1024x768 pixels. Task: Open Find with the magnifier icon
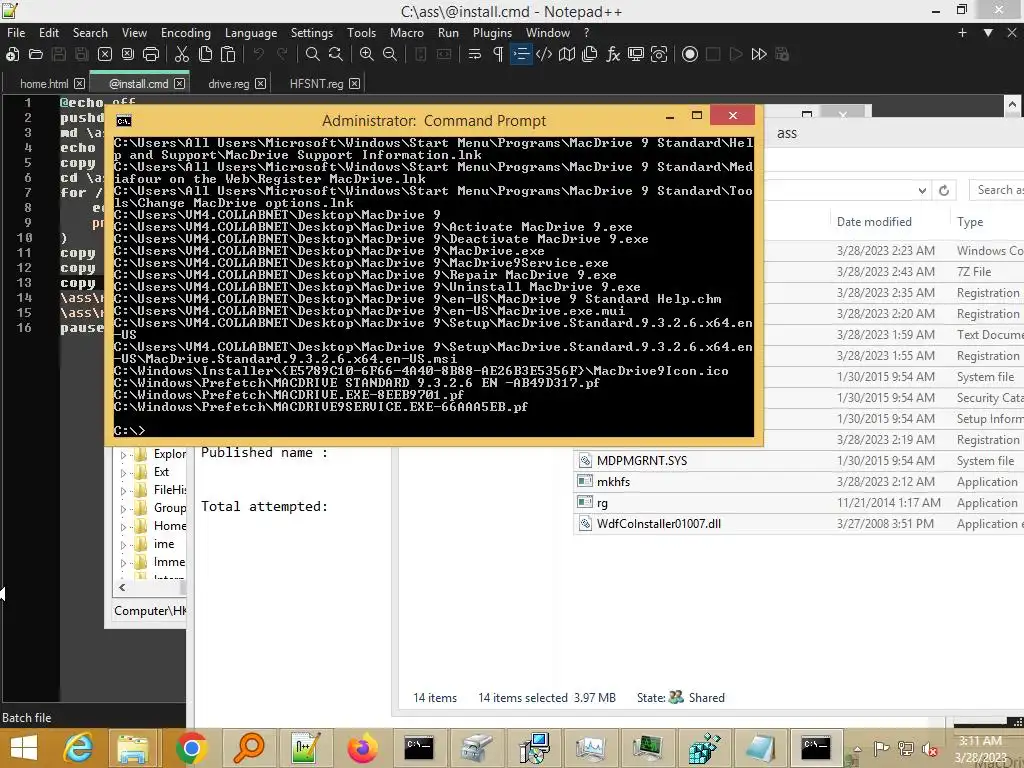click(313, 54)
